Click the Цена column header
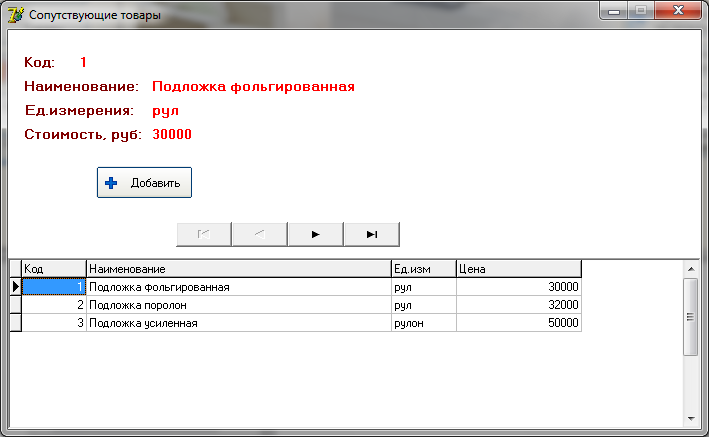This screenshot has width=709, height=437. point(519,269)
